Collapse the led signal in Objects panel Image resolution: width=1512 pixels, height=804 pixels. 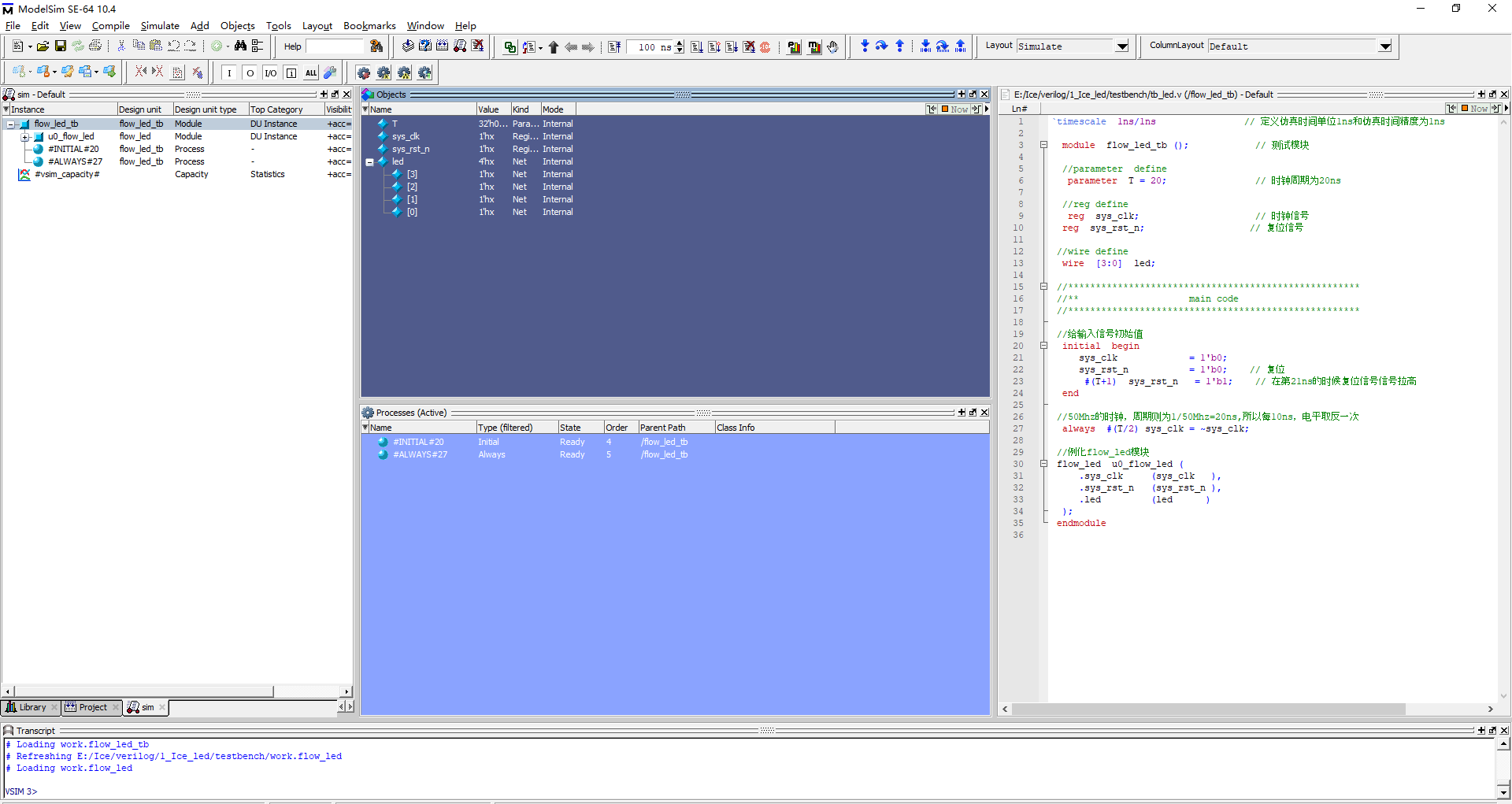tap(369, 161)
